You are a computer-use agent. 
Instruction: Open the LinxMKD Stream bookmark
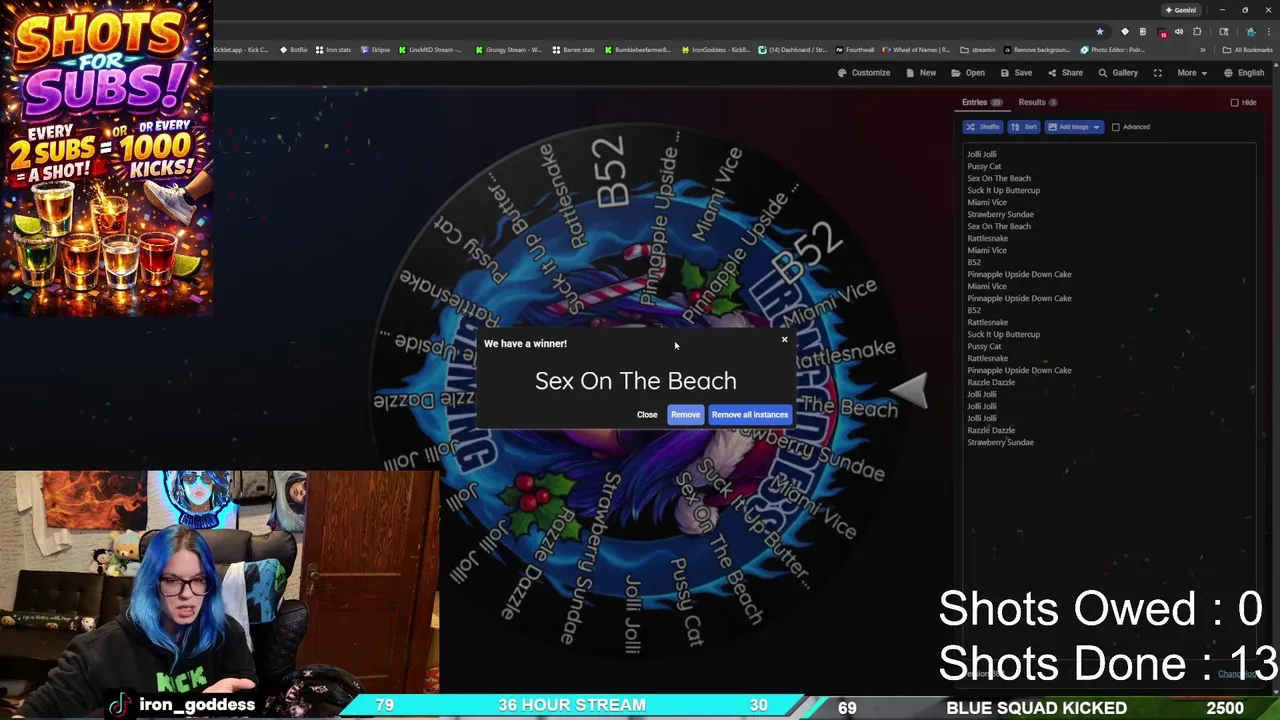click(431, 50)
